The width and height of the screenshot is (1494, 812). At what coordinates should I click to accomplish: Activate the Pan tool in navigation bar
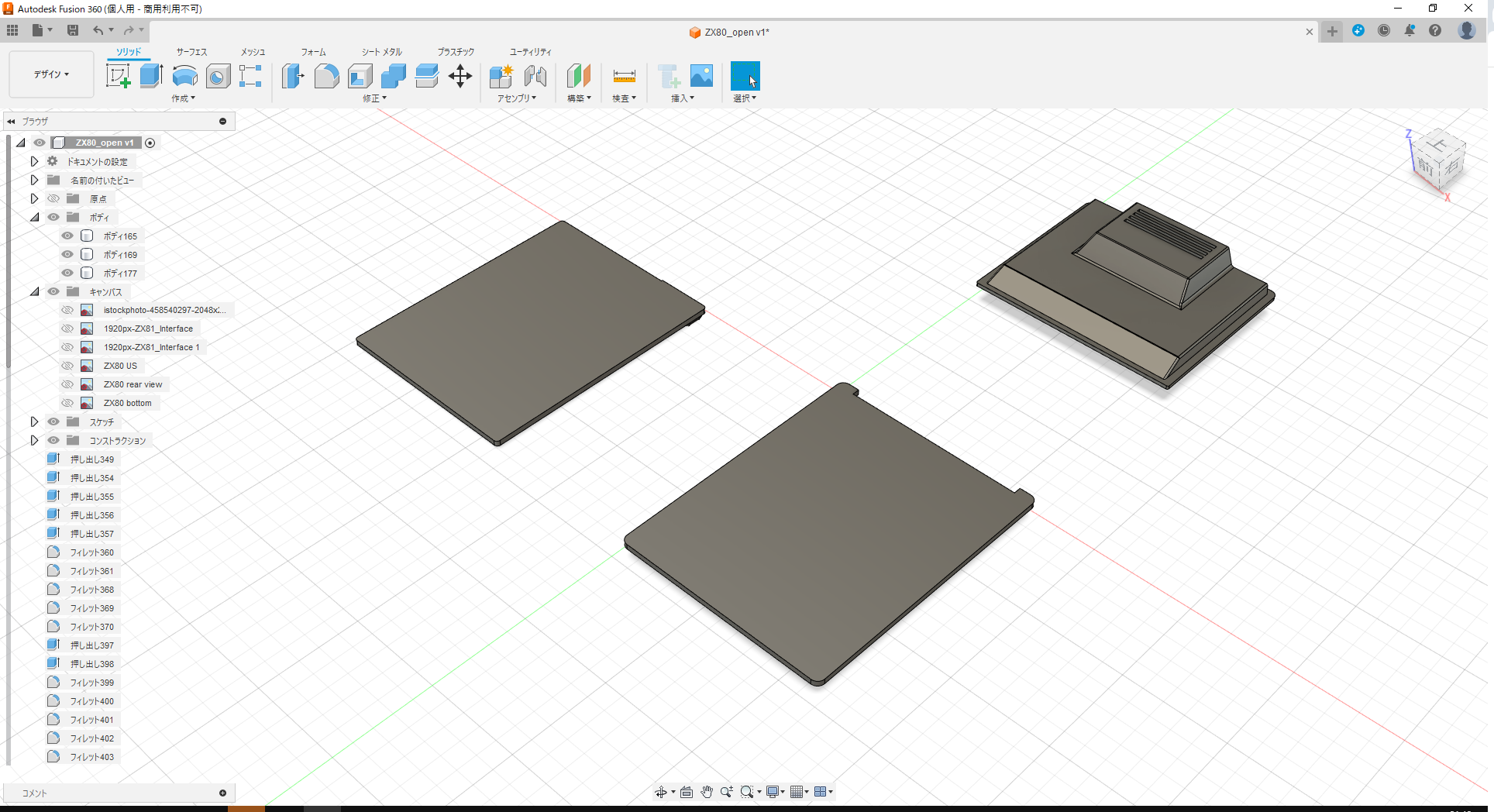coord(706,792)
